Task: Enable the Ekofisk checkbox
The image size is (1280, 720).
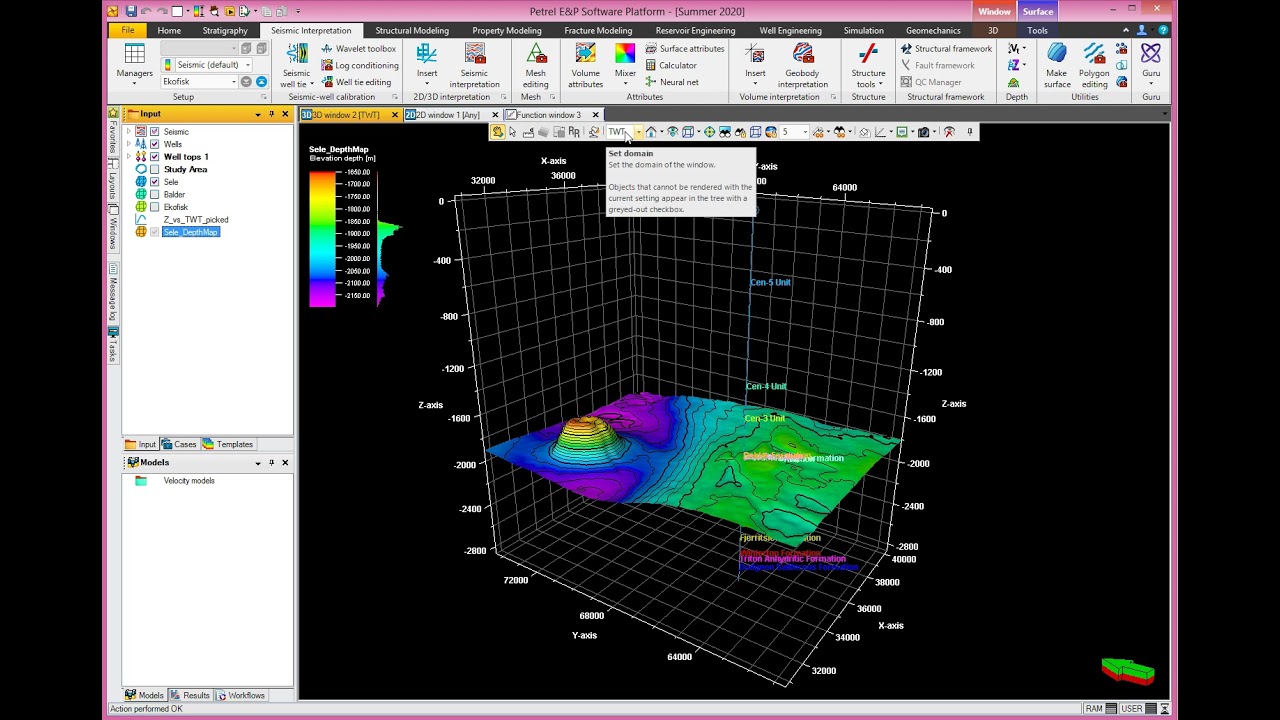Action: point(154,207)
